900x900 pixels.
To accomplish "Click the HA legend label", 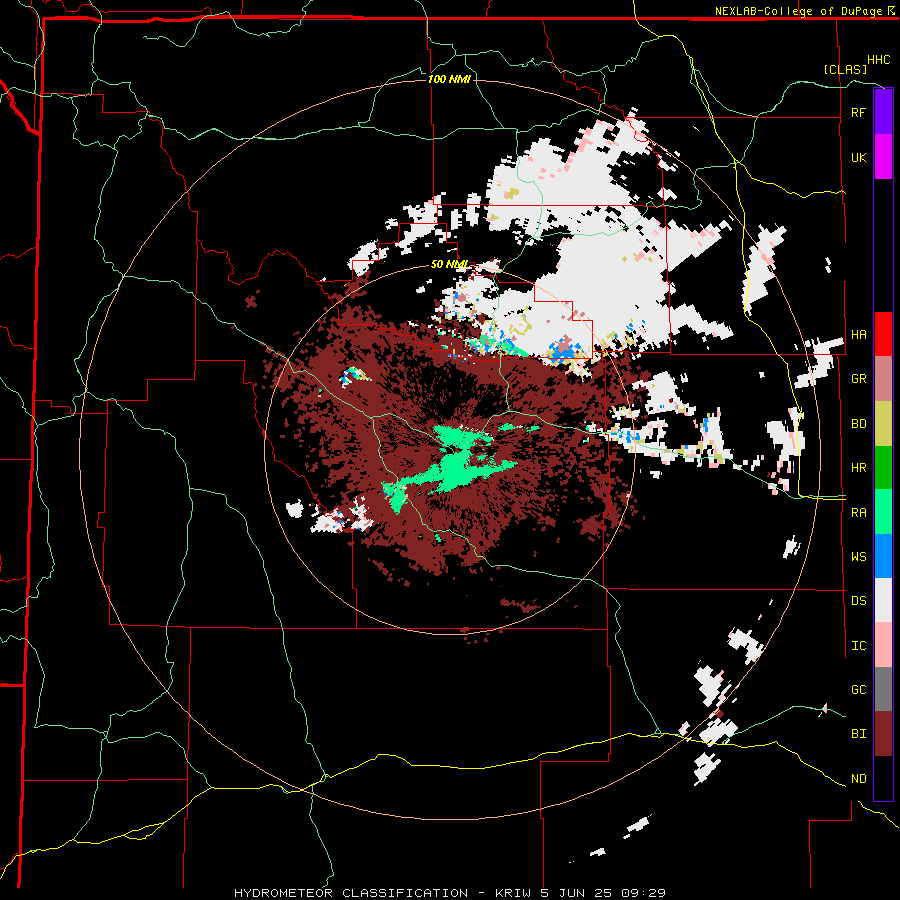I will click(x=858, y=335).
